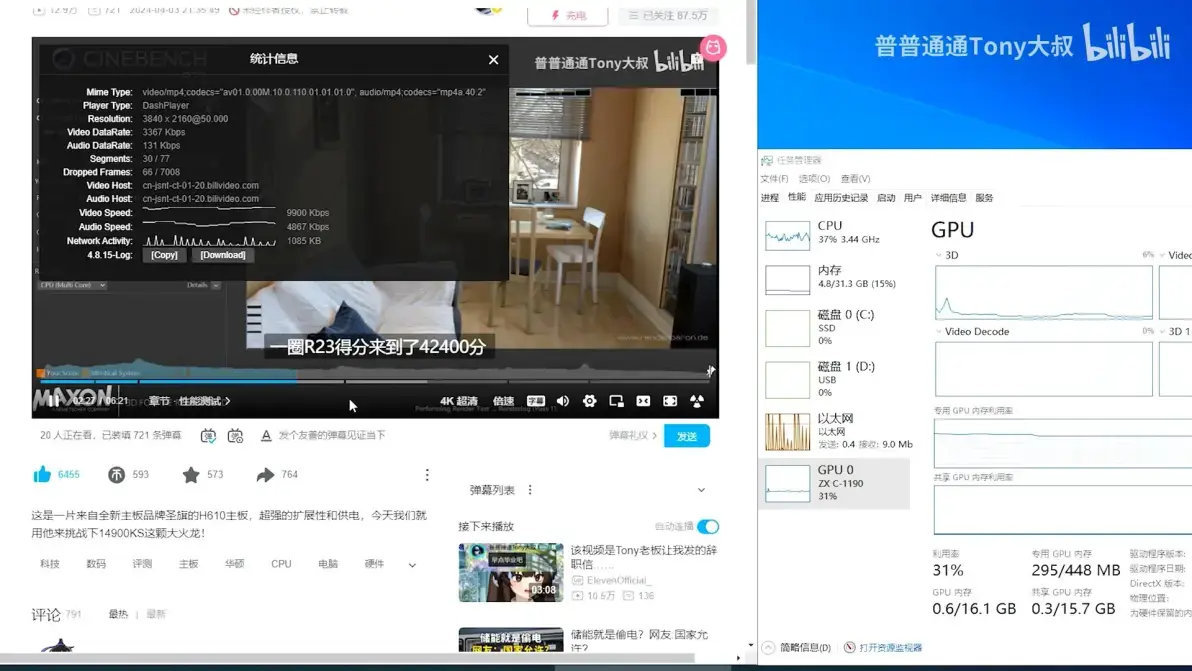Sort comments by 最新

coord(156,614)
